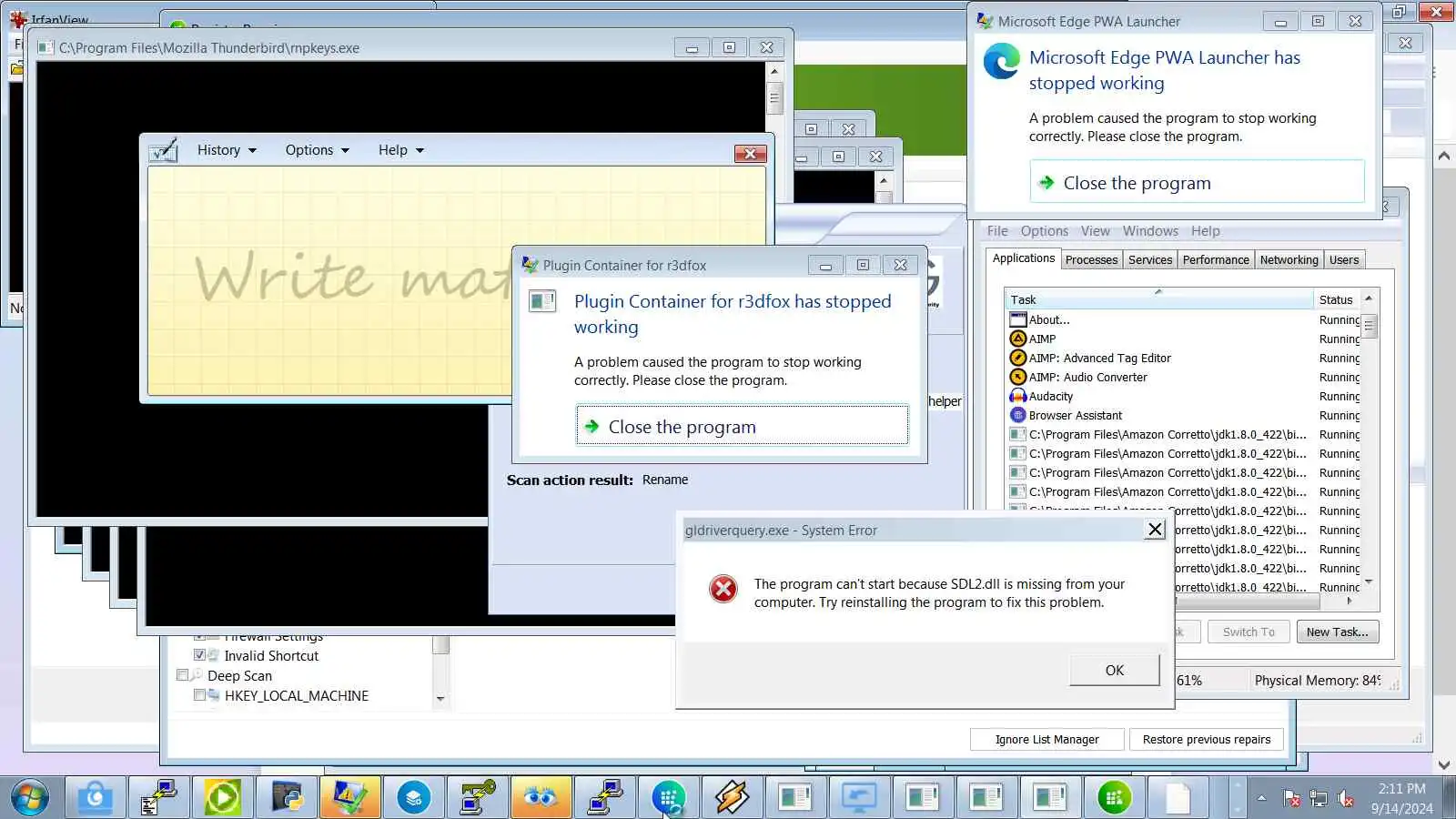Open the store bag icon on taskbar
Image resolution: width=1456 pixels, height=819 pixels.
point(96,798)
